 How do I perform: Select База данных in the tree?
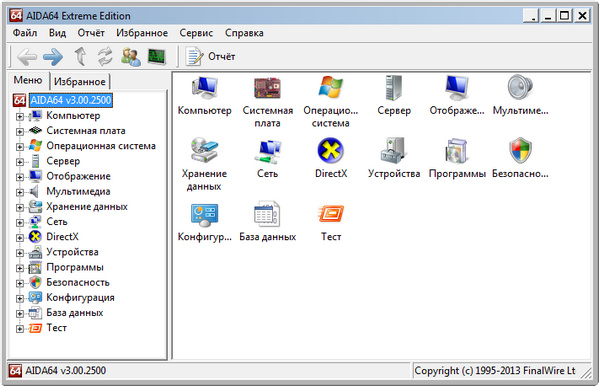pos(75,313)
